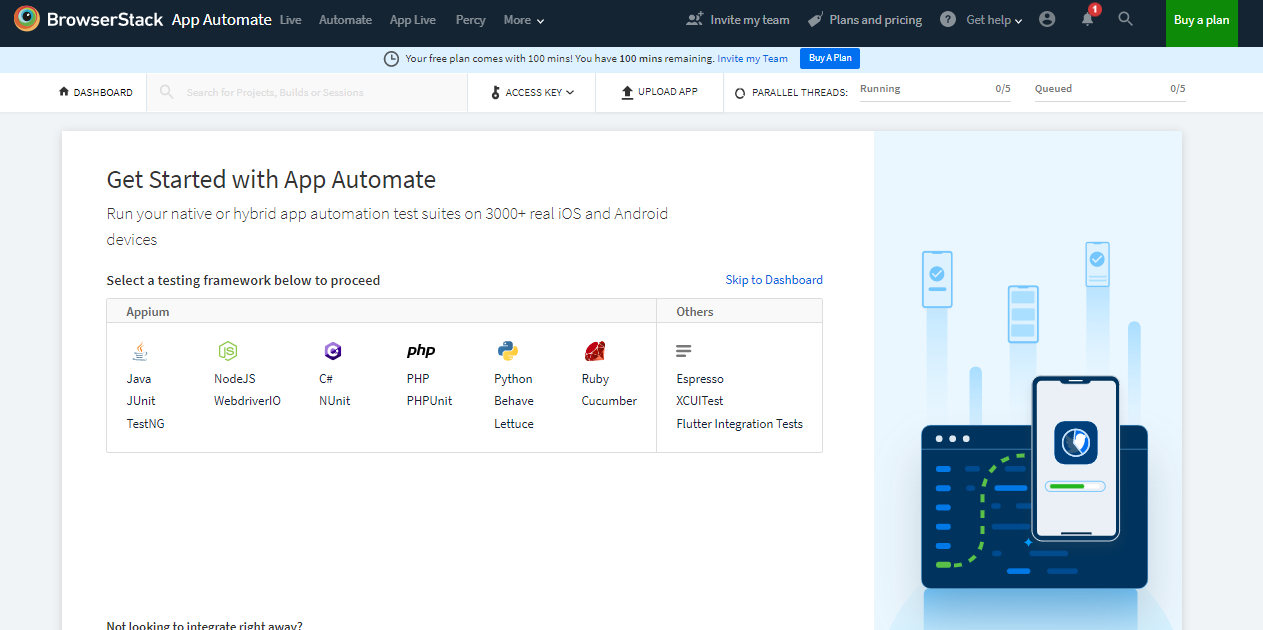Viewport: 1263px width, 630px height.
Task: Open the notifications bell
Action: [x=1087, y=19]
